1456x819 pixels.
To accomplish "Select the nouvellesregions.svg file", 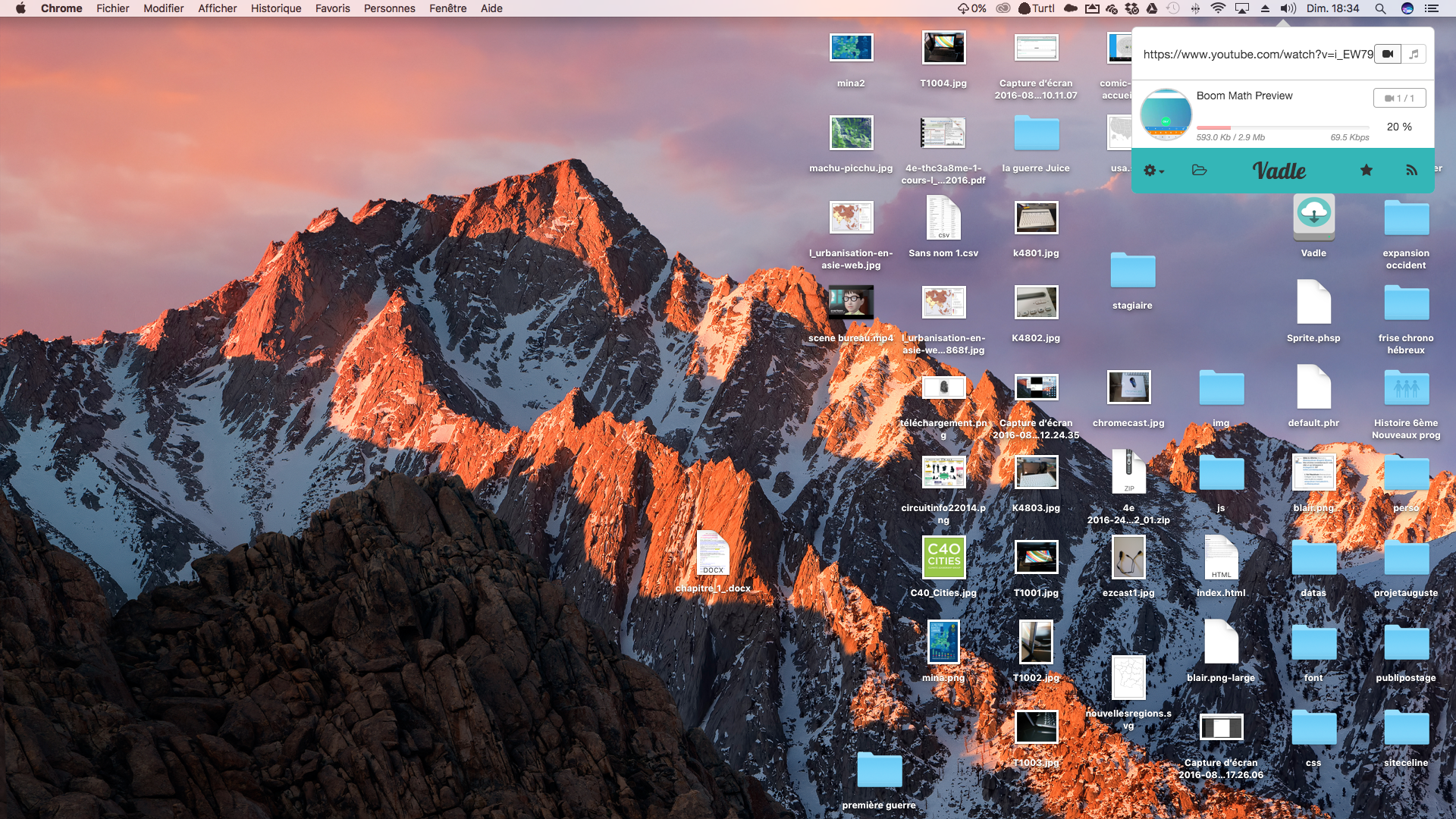I will [x=1128, y=677].
